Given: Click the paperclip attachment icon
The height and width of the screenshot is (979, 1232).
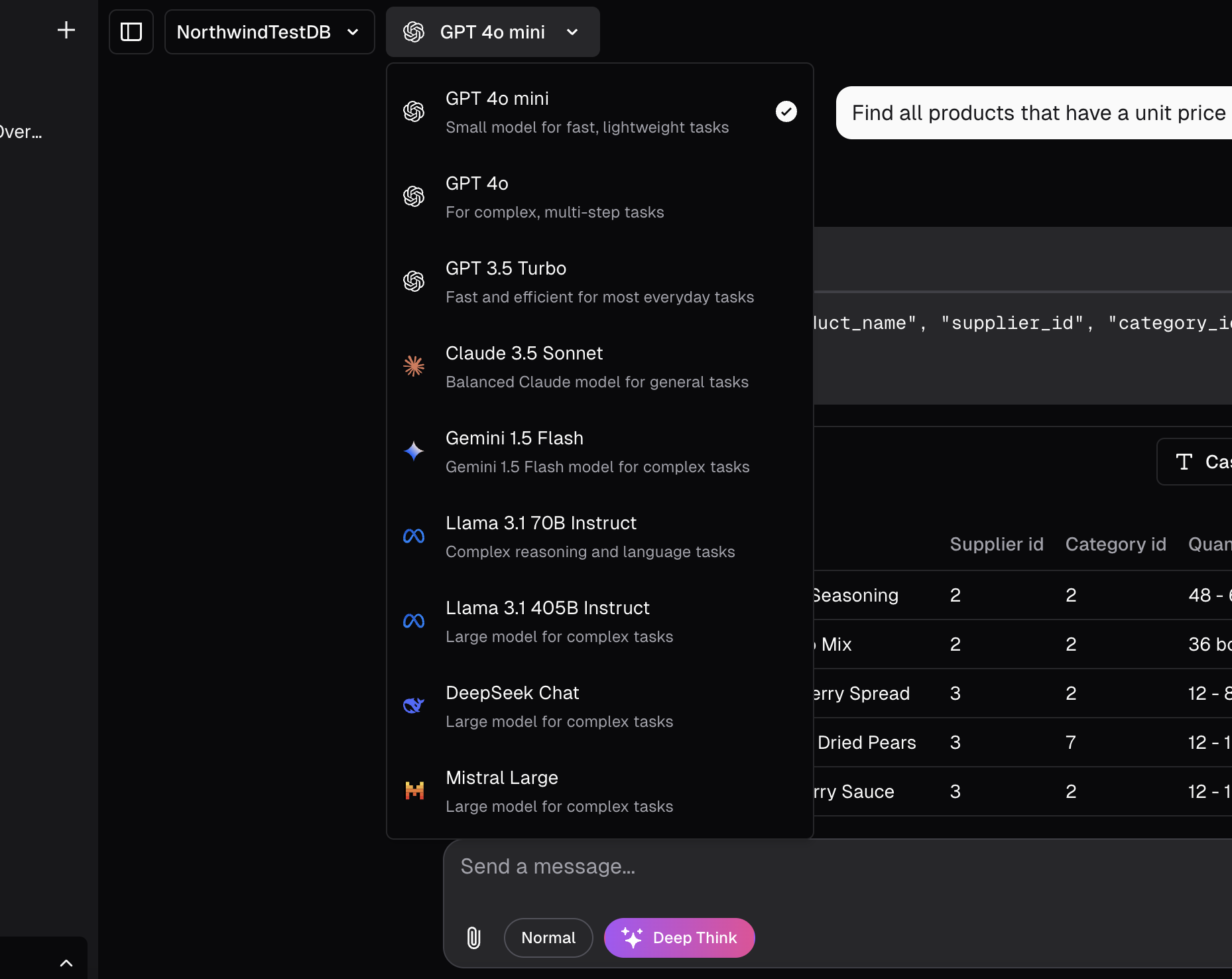Looking at the screenshot, I should coord(473,938).
